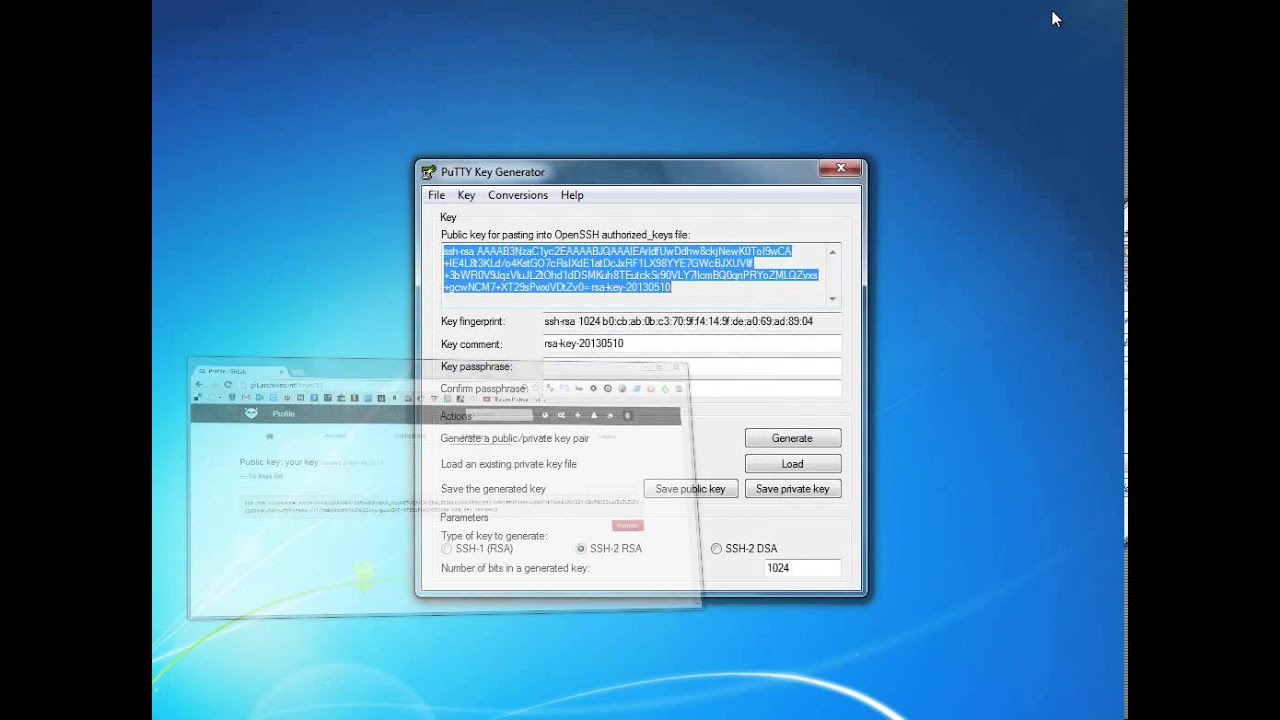Click the PuTTY Key Generator title bar icon
The image size is (1280, 720).
click(429, 172)
